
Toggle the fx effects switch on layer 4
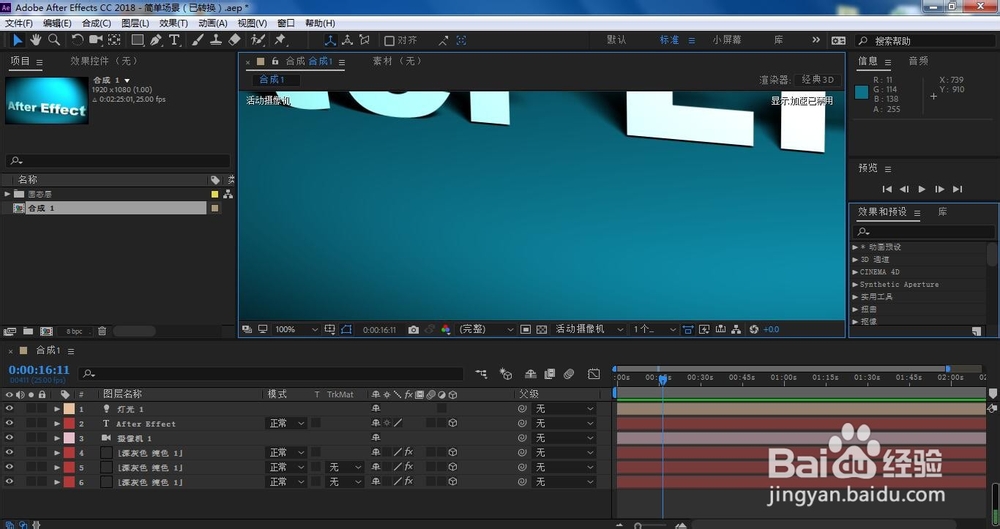point(409,452)
